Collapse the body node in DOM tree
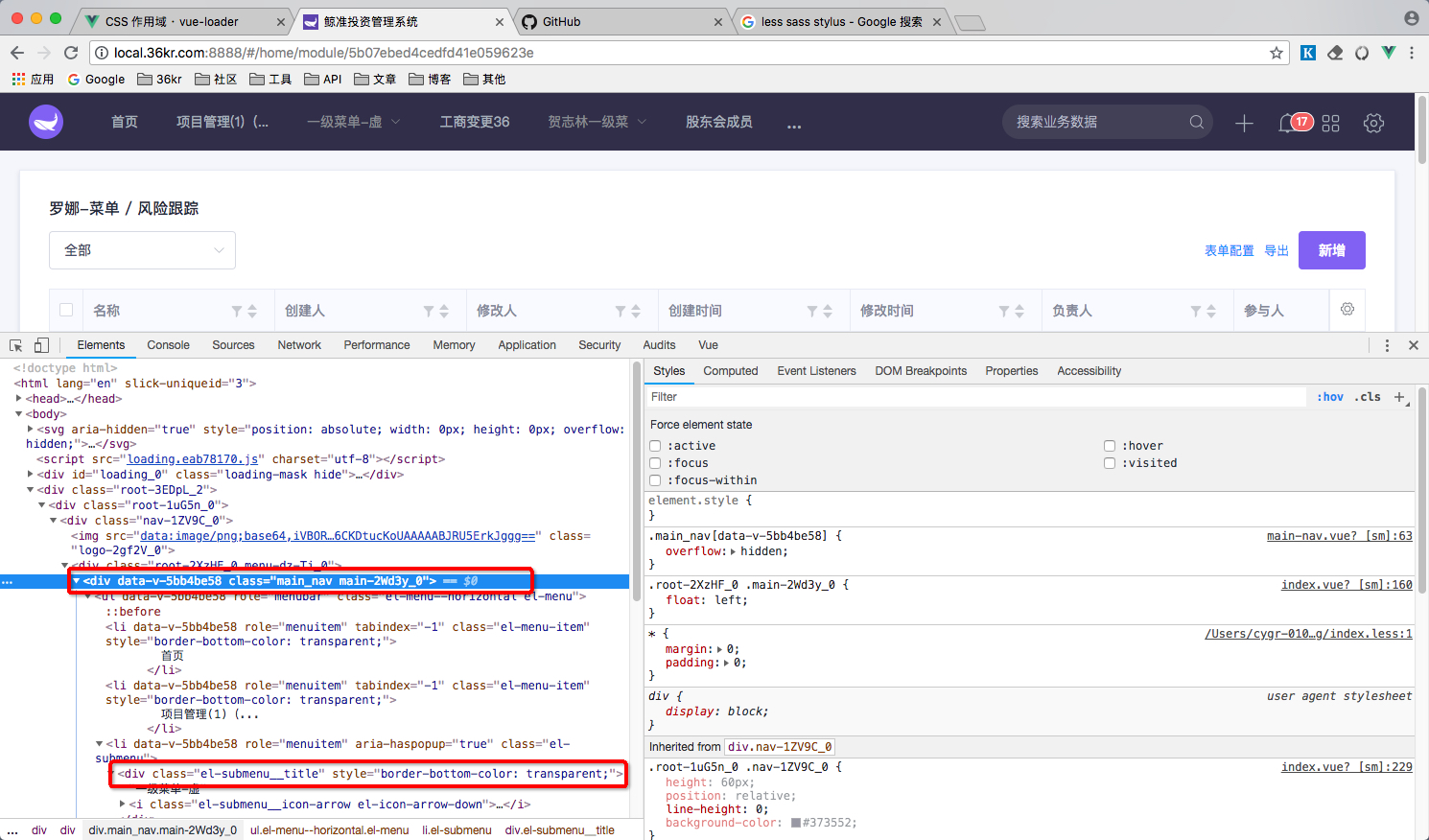Viewport: 1429px width, 840px height. (x=19, y=414)
